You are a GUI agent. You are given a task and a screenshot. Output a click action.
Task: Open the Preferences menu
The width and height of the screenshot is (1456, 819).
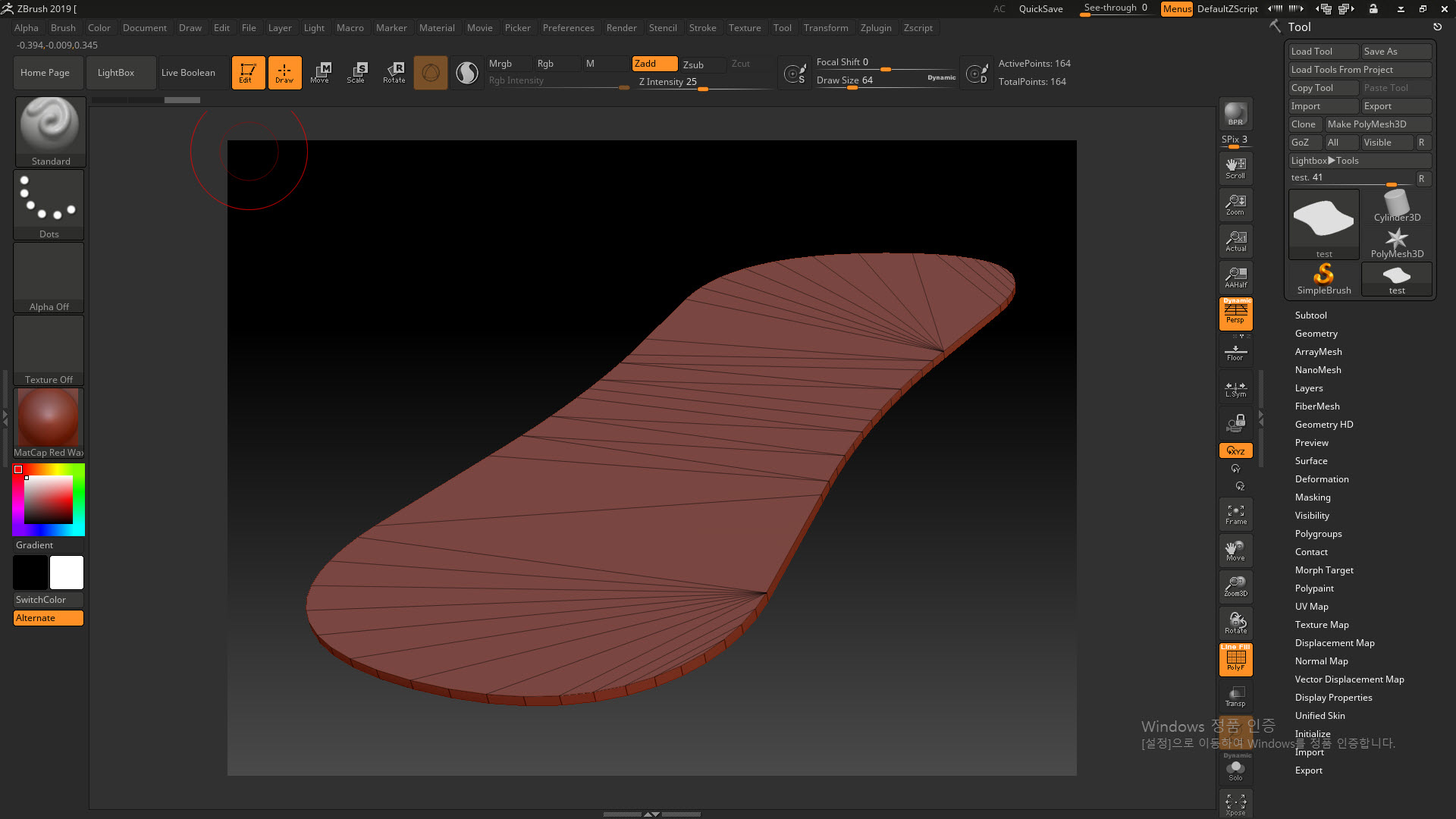568,28
